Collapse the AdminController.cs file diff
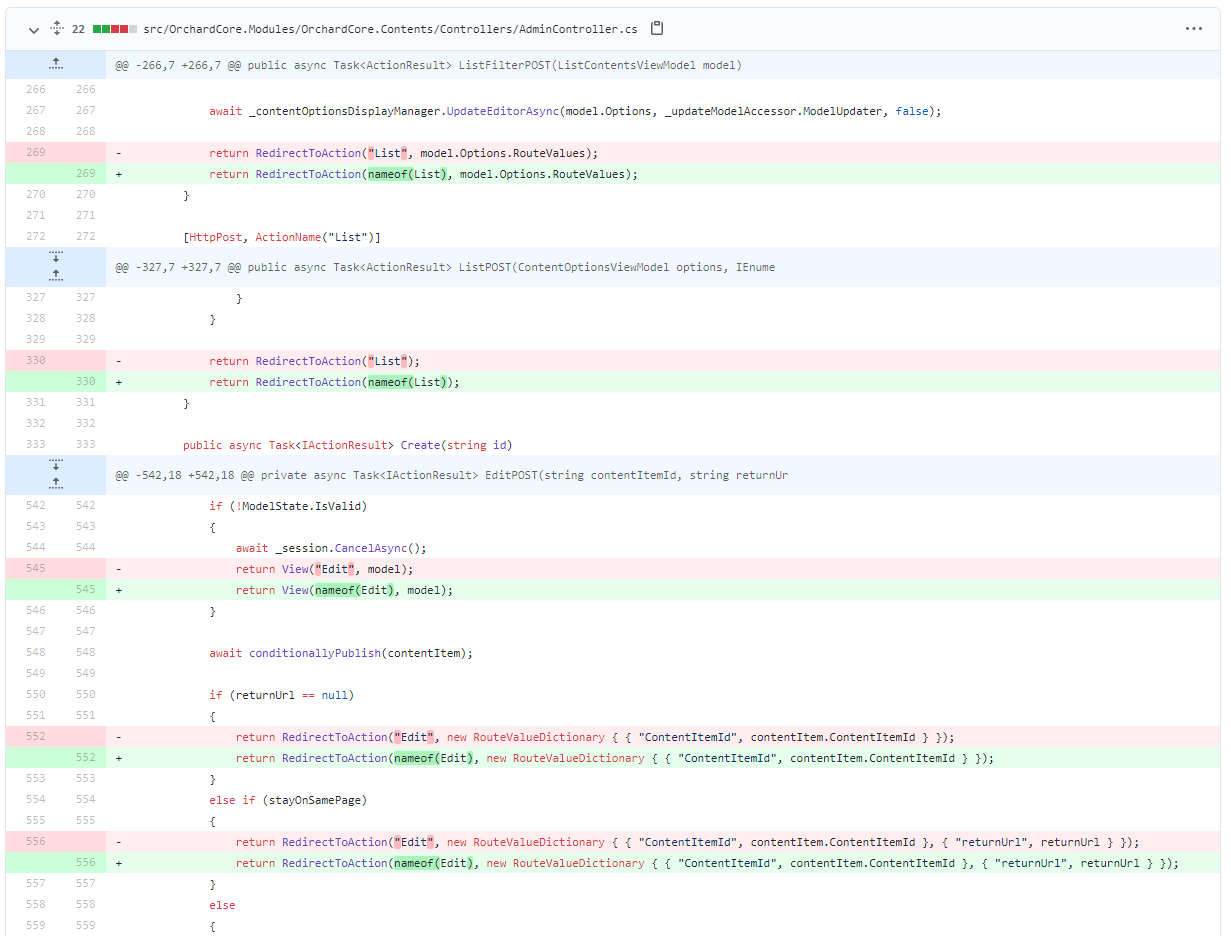The width and height of the screenshot is (1231, 936). [34, 30]
